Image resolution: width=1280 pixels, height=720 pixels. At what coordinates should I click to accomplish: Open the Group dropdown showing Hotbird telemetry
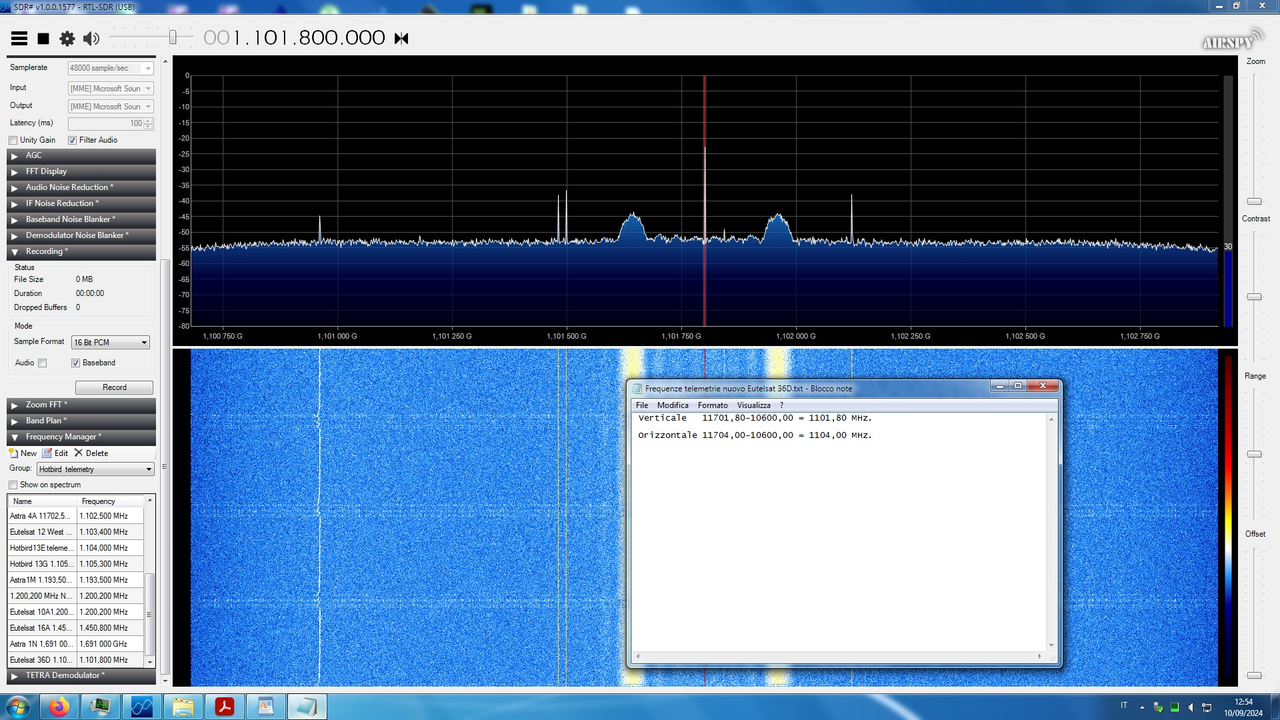(x=146, y=468)
